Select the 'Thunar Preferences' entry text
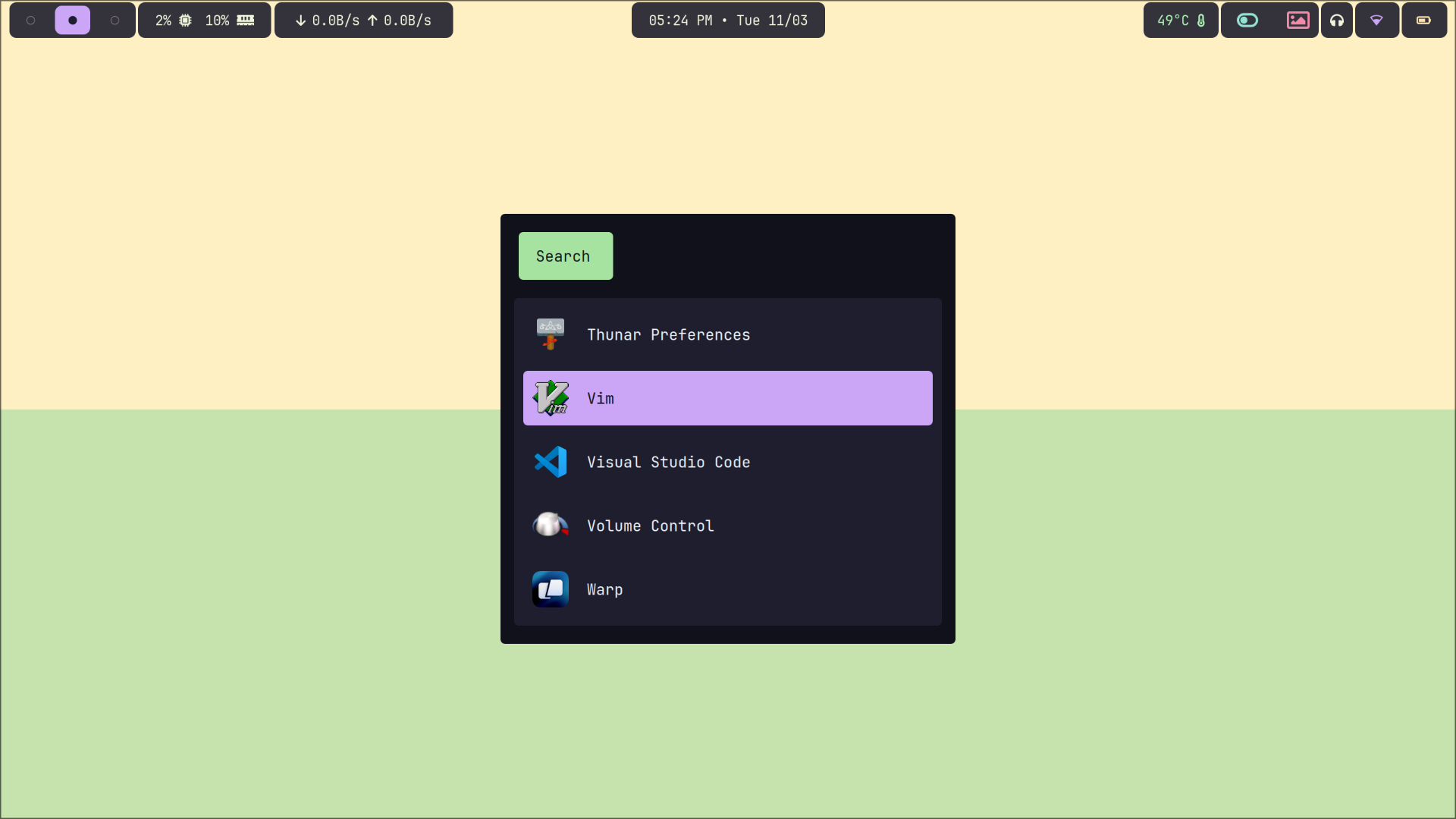 pos(668,334)
